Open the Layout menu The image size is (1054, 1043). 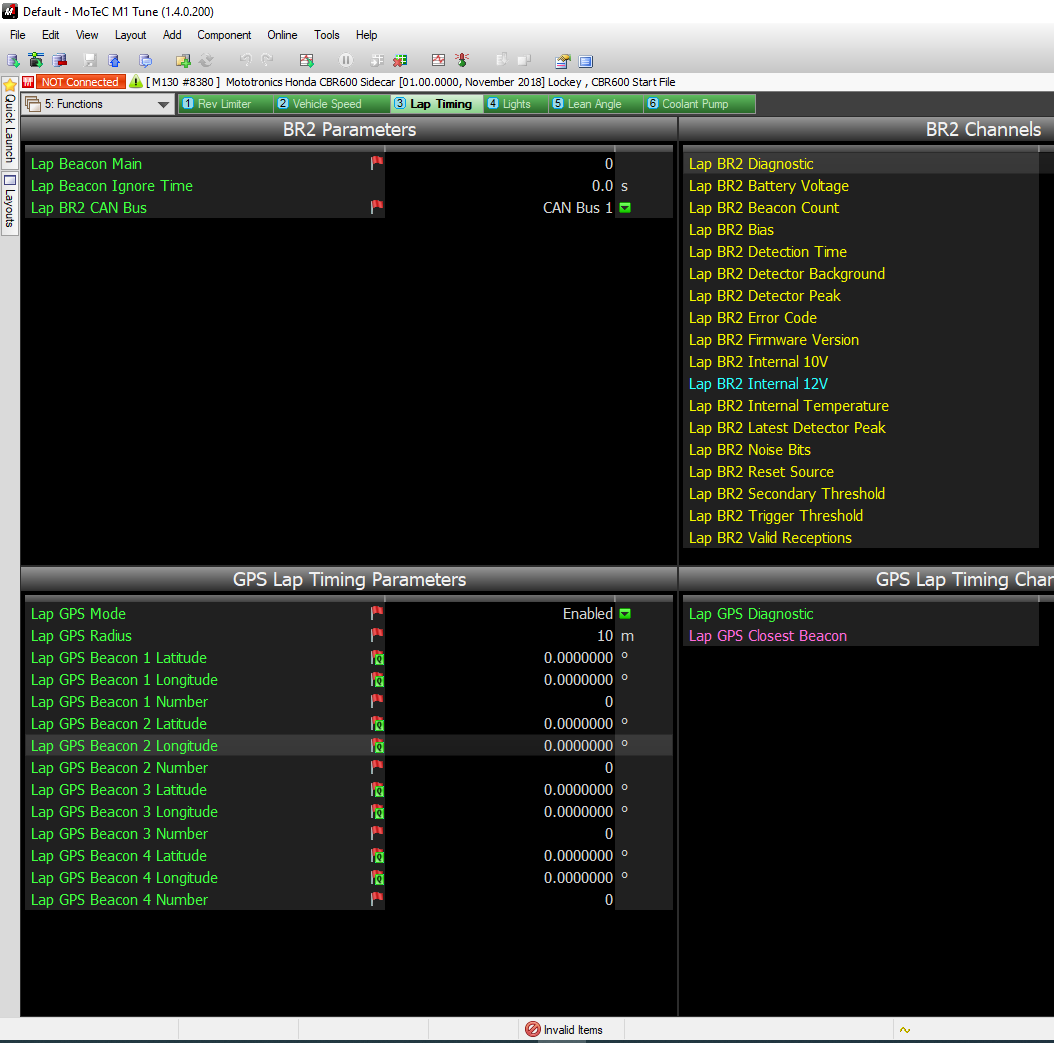pos(130,35)
